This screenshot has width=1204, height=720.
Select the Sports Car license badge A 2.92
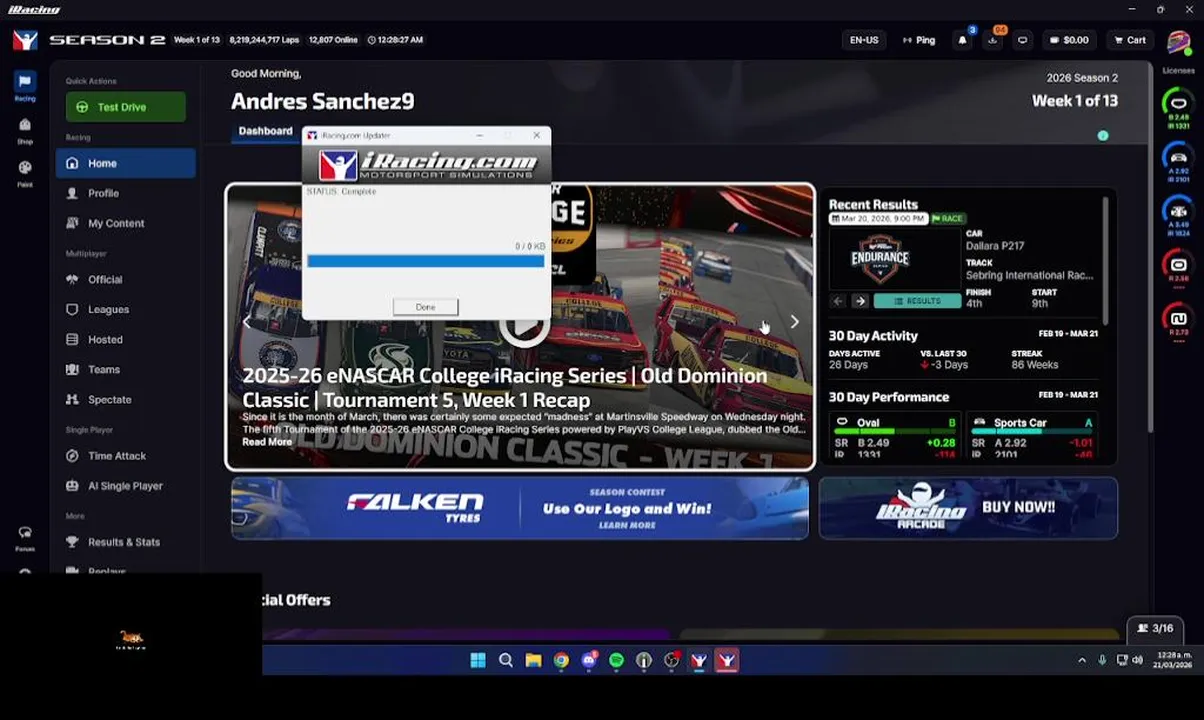pos(1178,161)
